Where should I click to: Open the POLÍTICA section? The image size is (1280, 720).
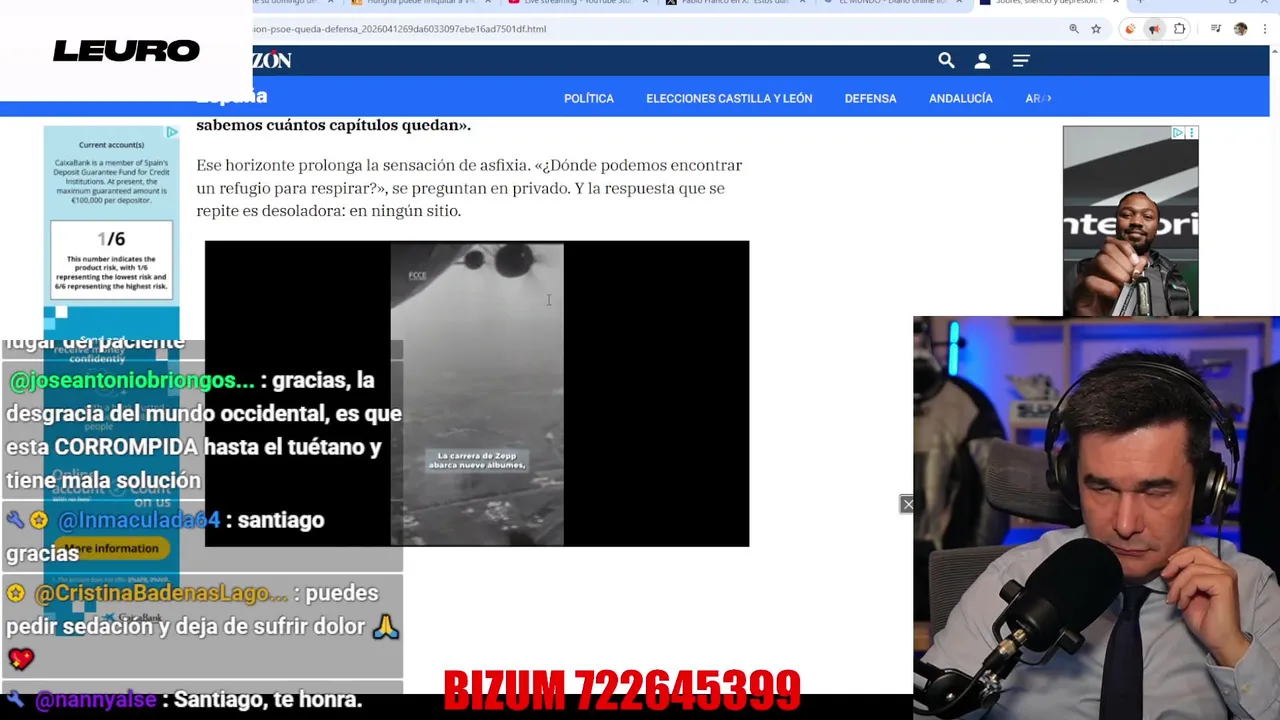click(588, 98)
